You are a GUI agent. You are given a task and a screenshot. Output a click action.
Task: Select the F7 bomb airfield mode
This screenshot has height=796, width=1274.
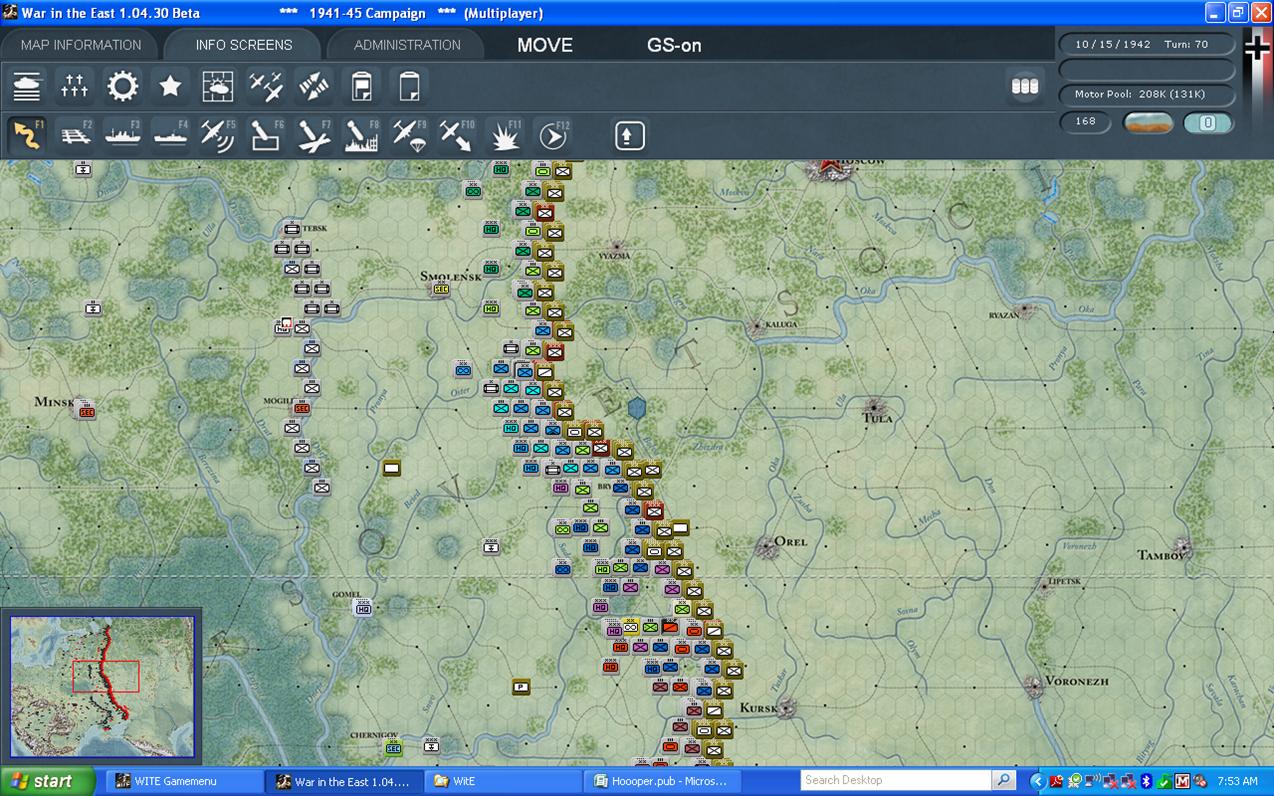(x=314, y=135)
